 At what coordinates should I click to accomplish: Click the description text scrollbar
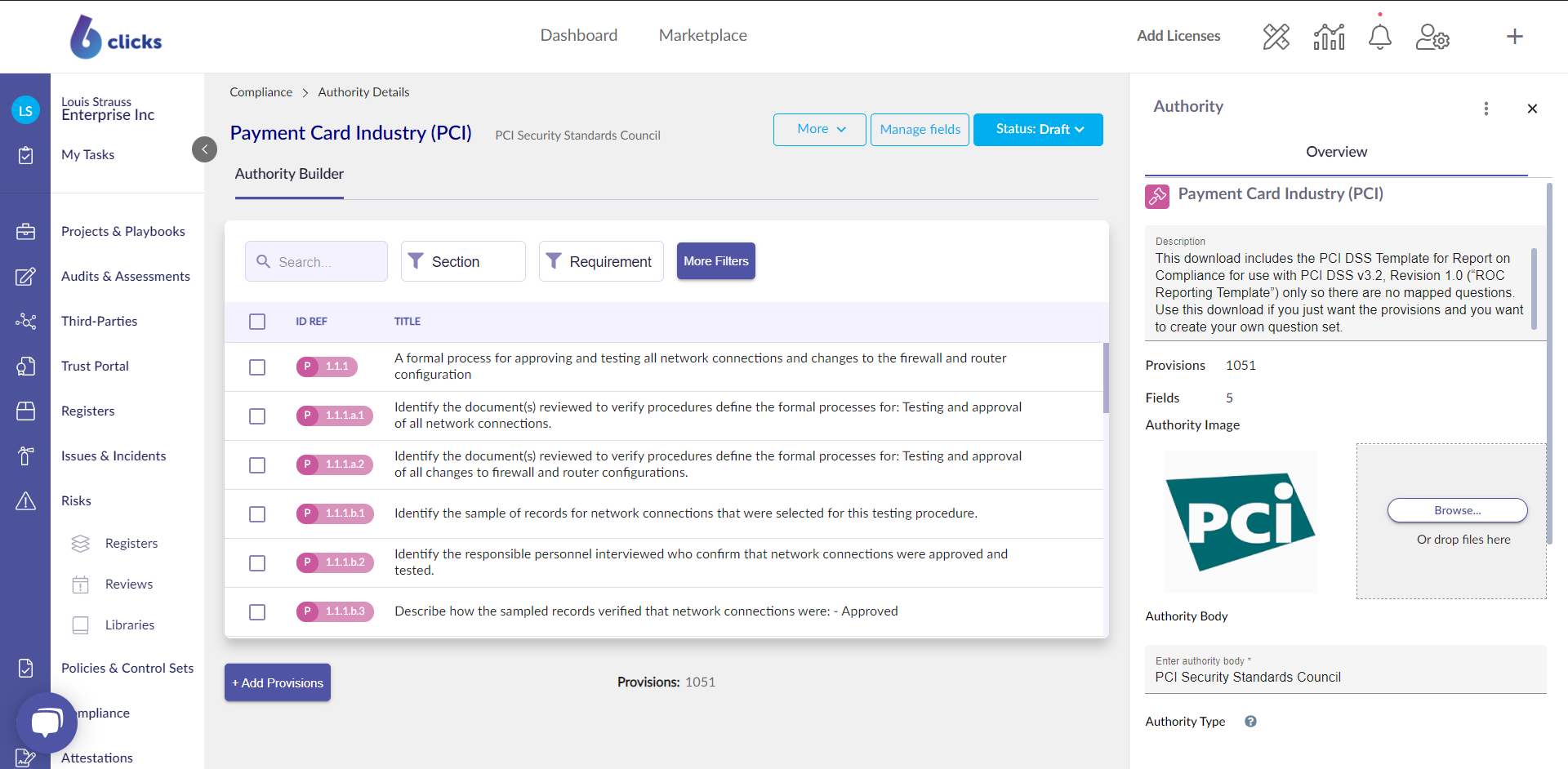coord(1534,288)
